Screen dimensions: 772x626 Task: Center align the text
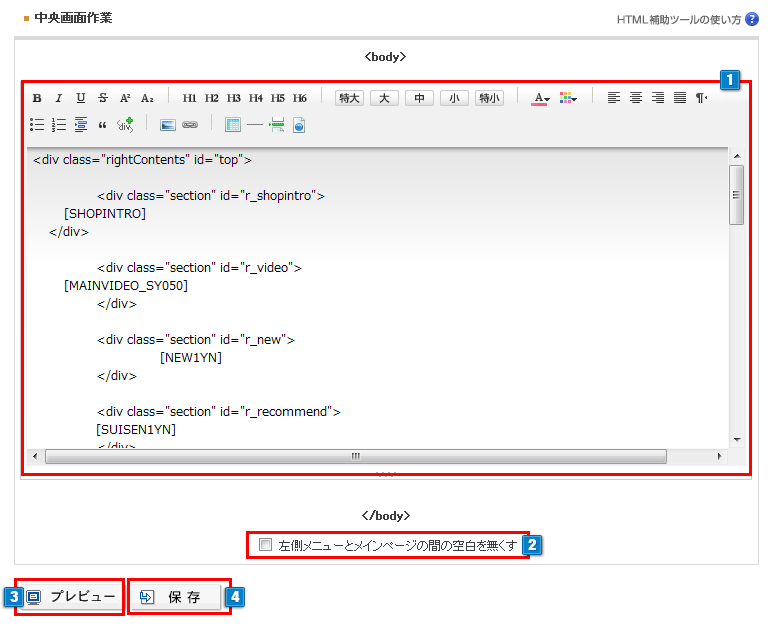click(x=636, y=98)
